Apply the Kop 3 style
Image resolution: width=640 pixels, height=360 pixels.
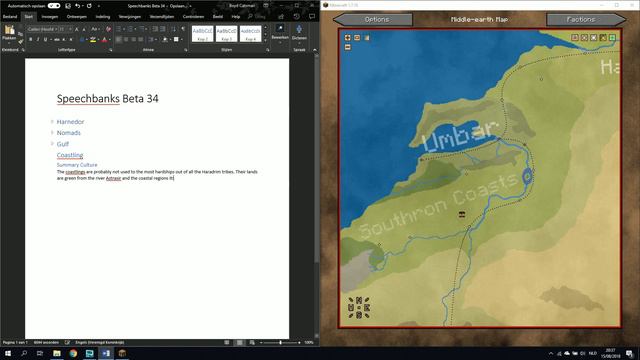227,34
